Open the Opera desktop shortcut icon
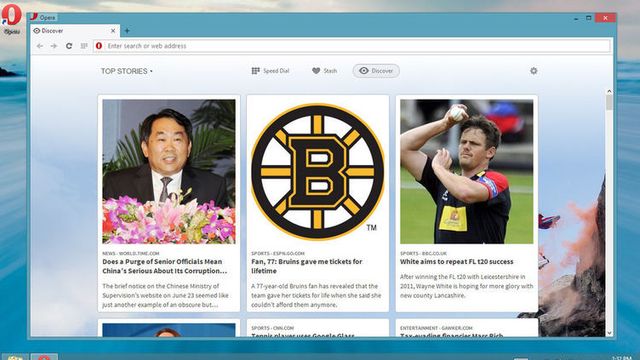Screen dimensions: 640x360 pos(11,19)
